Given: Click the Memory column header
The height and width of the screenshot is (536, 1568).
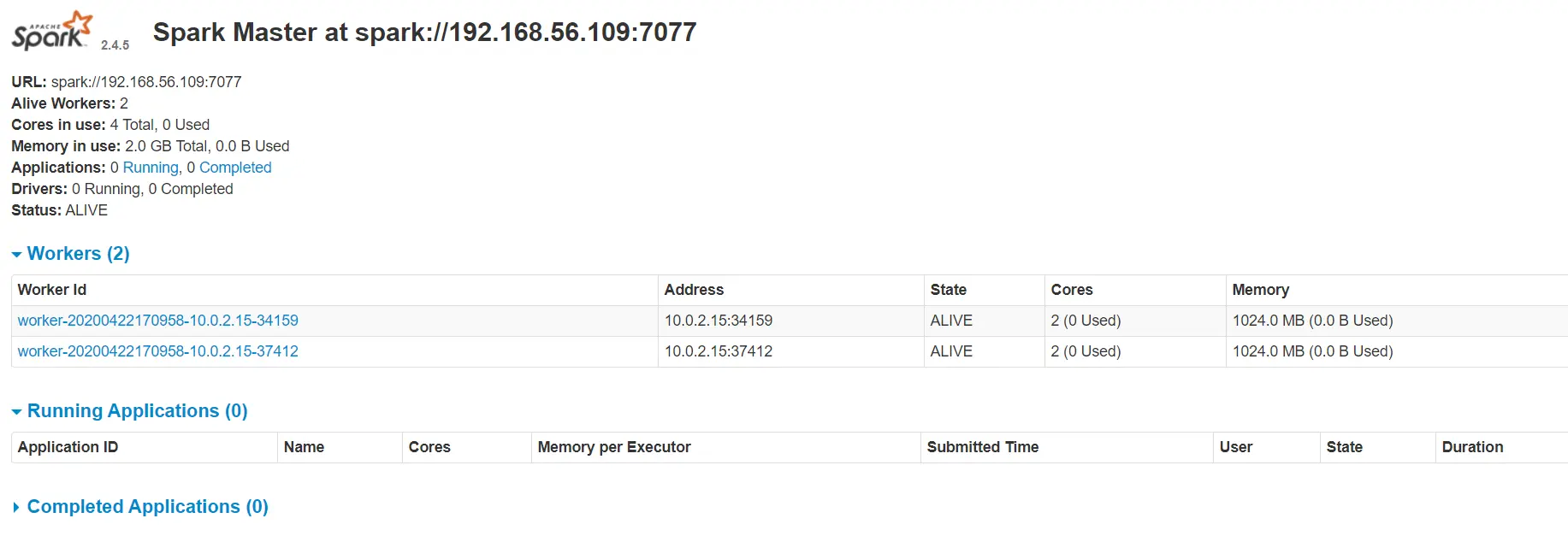Looking at the screenshot, I should 1260,290.
